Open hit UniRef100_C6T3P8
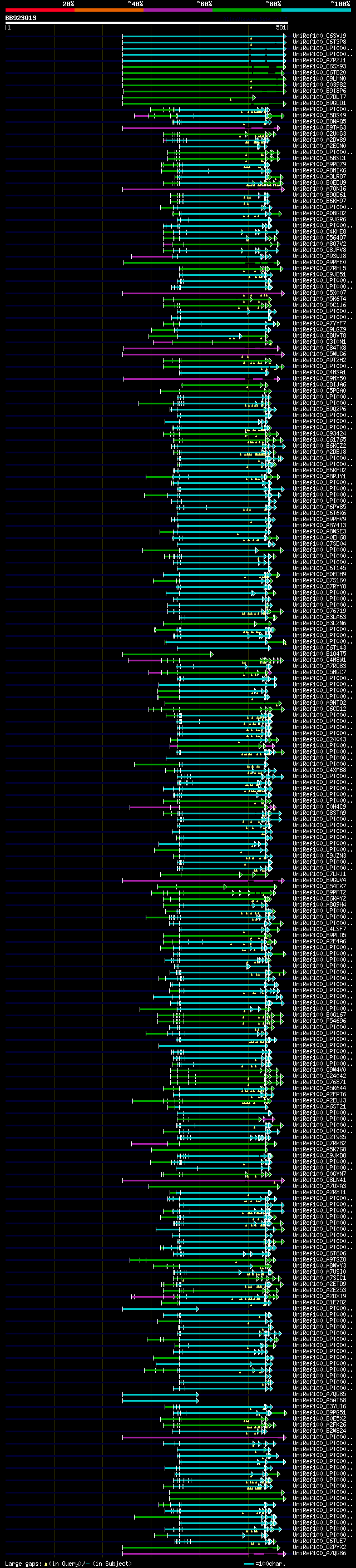The height and width of the screenshot is (1568, 356). tap(319, 42)
